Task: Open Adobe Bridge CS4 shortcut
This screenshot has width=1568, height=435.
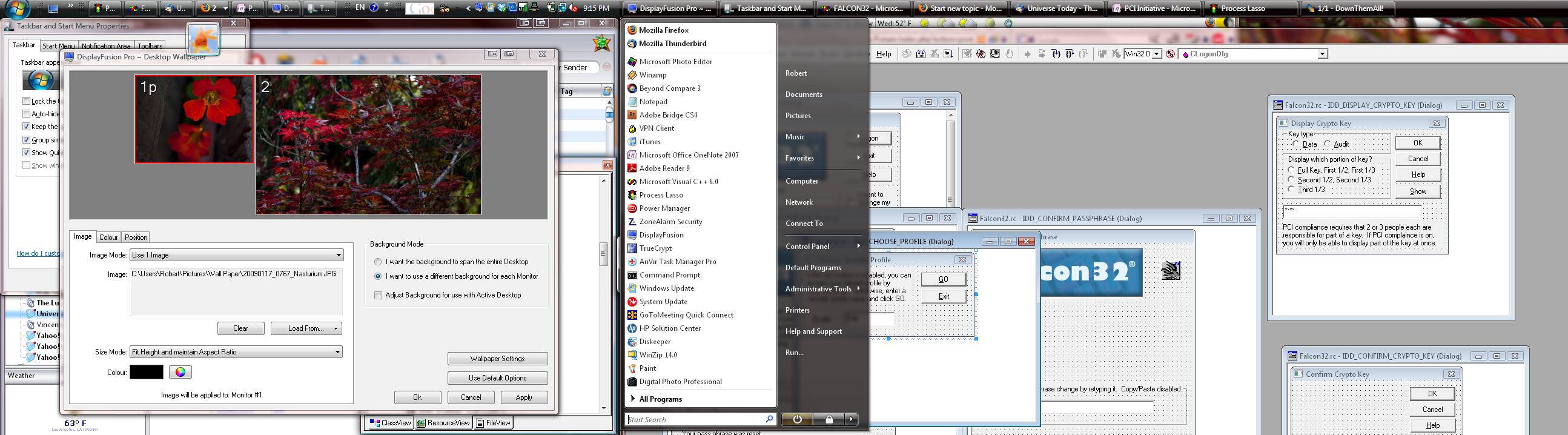Action: (x=668, y=115)
